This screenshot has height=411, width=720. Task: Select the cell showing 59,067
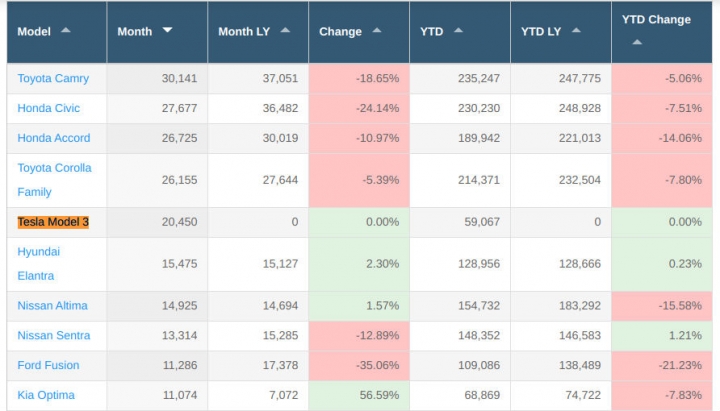[460, 222]
